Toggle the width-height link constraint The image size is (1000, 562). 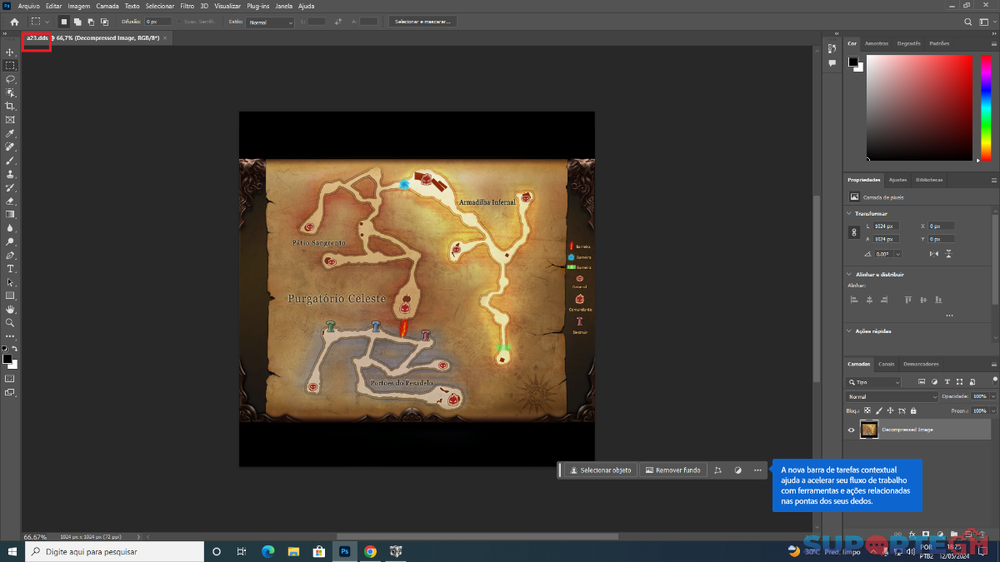[x=854, y=232]
